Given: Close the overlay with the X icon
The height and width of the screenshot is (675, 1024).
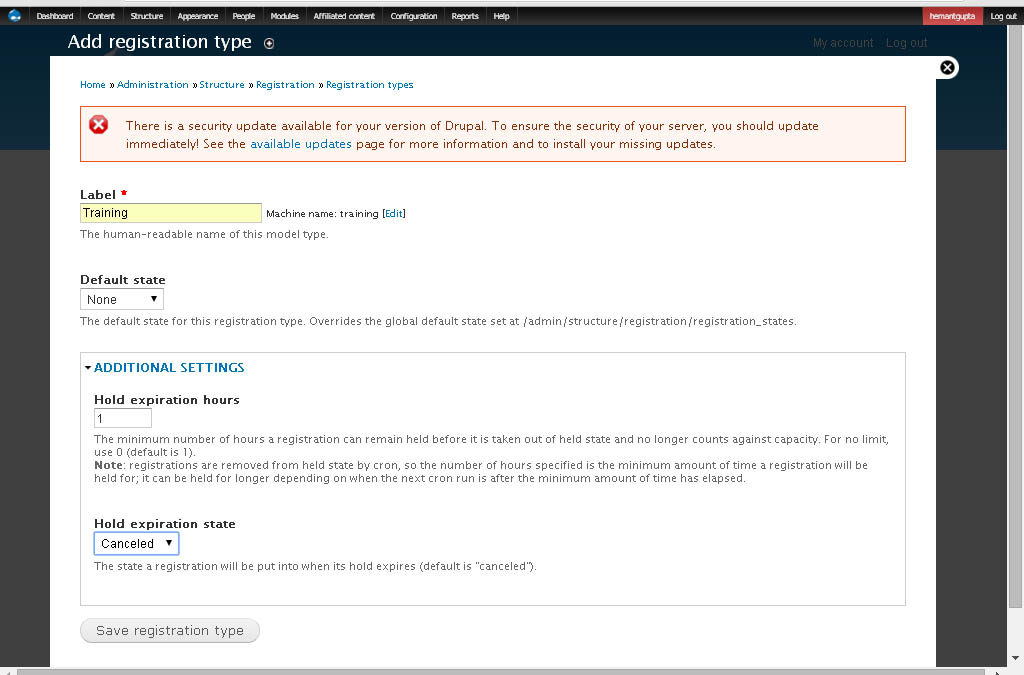Looking at the screenshot, I should (x=948, y=67).
